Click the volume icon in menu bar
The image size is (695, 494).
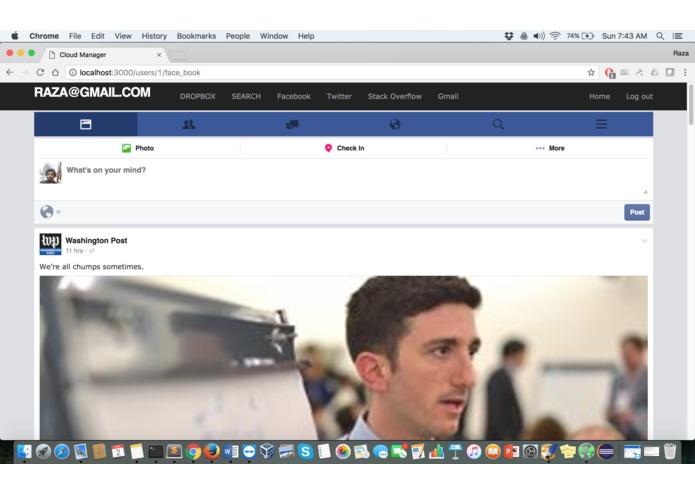[x=539, y=36]
